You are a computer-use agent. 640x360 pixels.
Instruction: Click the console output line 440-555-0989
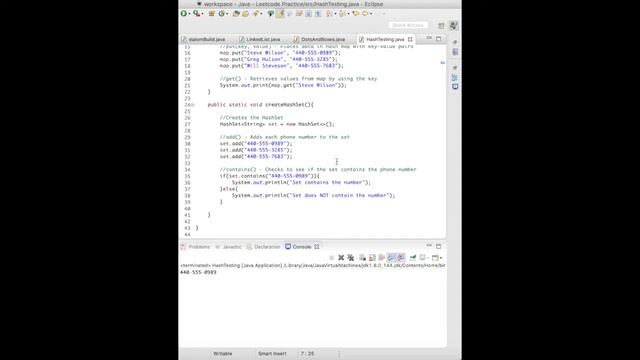[198, 272]
